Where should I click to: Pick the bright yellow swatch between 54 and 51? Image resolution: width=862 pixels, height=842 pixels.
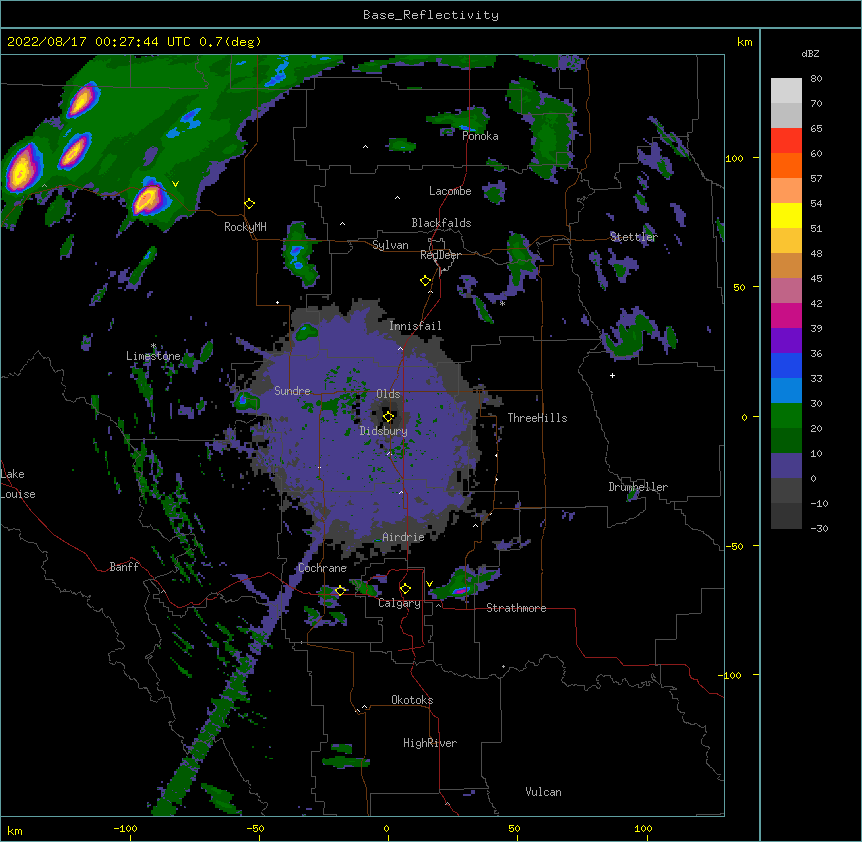(786, 215)
